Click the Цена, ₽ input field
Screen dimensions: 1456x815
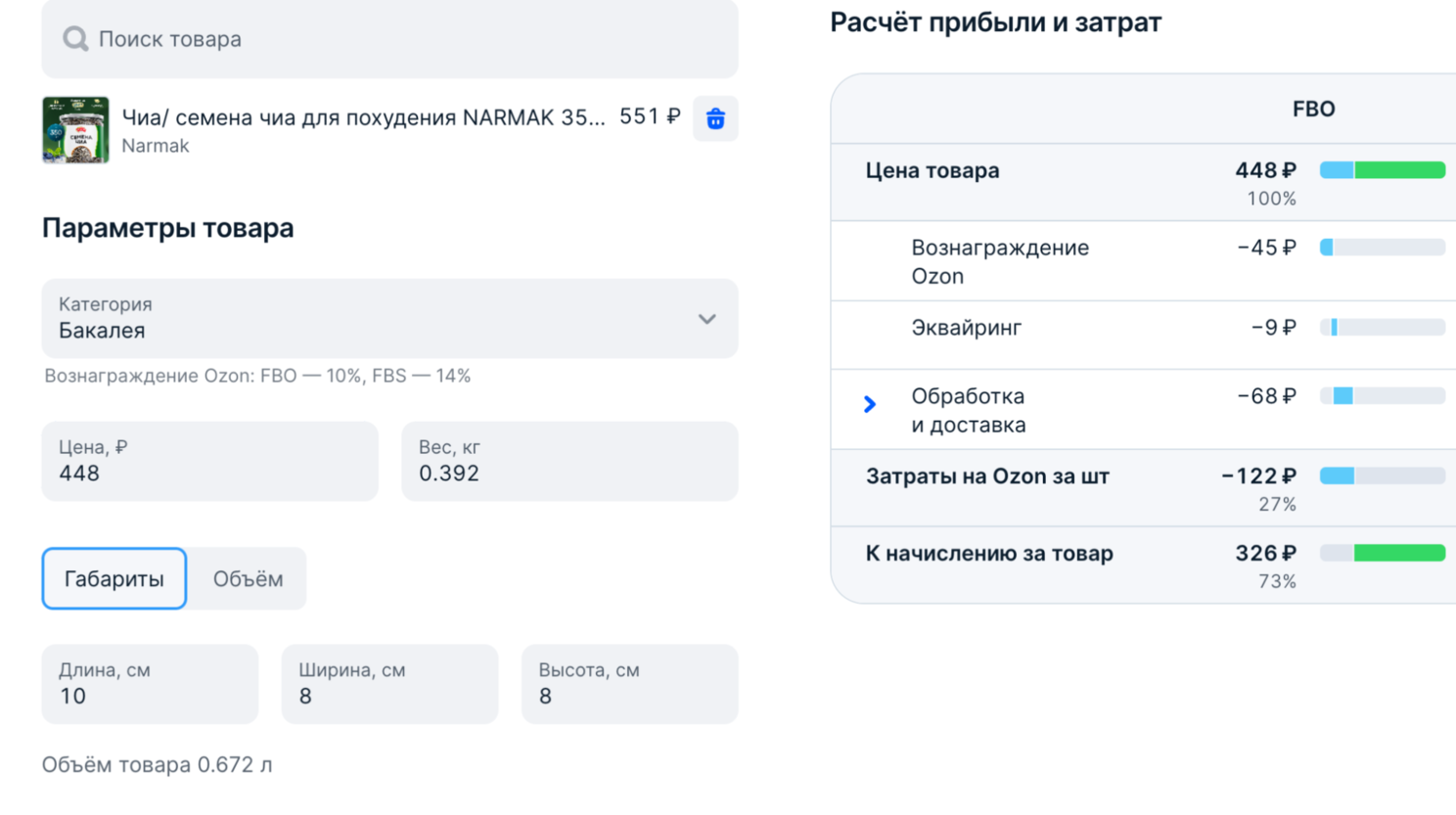pyautogui.click(x=209, y=462)
